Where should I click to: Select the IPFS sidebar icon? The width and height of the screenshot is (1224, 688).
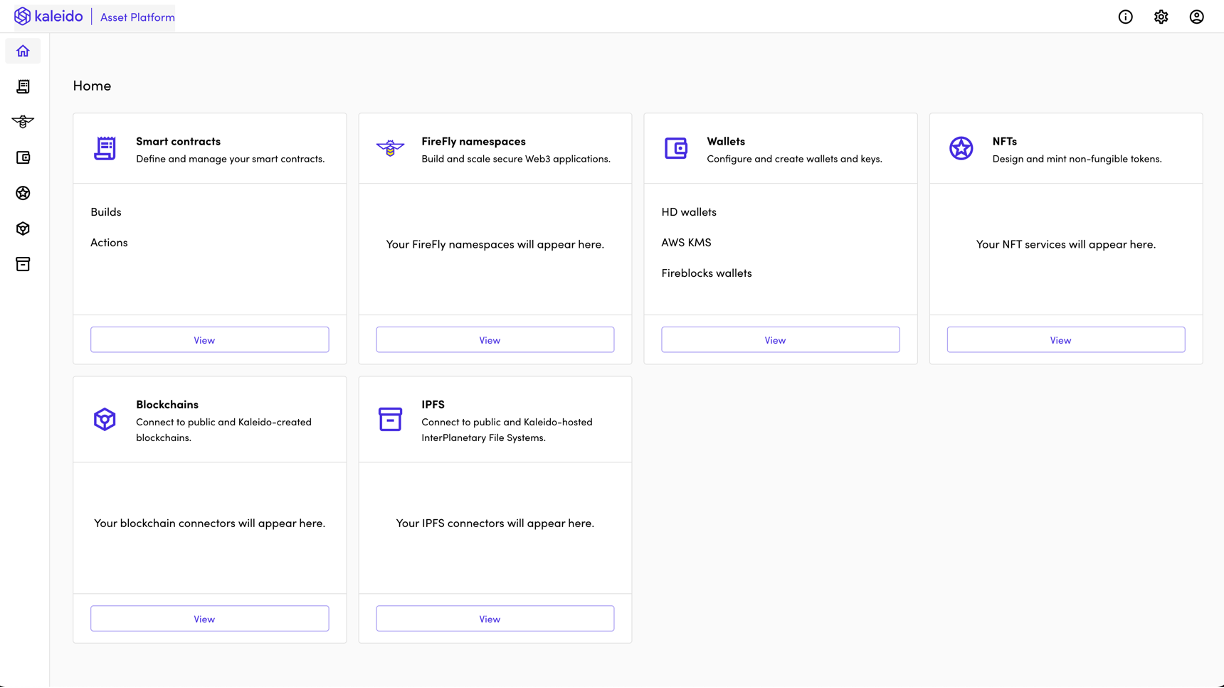pyautogui.click(x=22, y=263)
